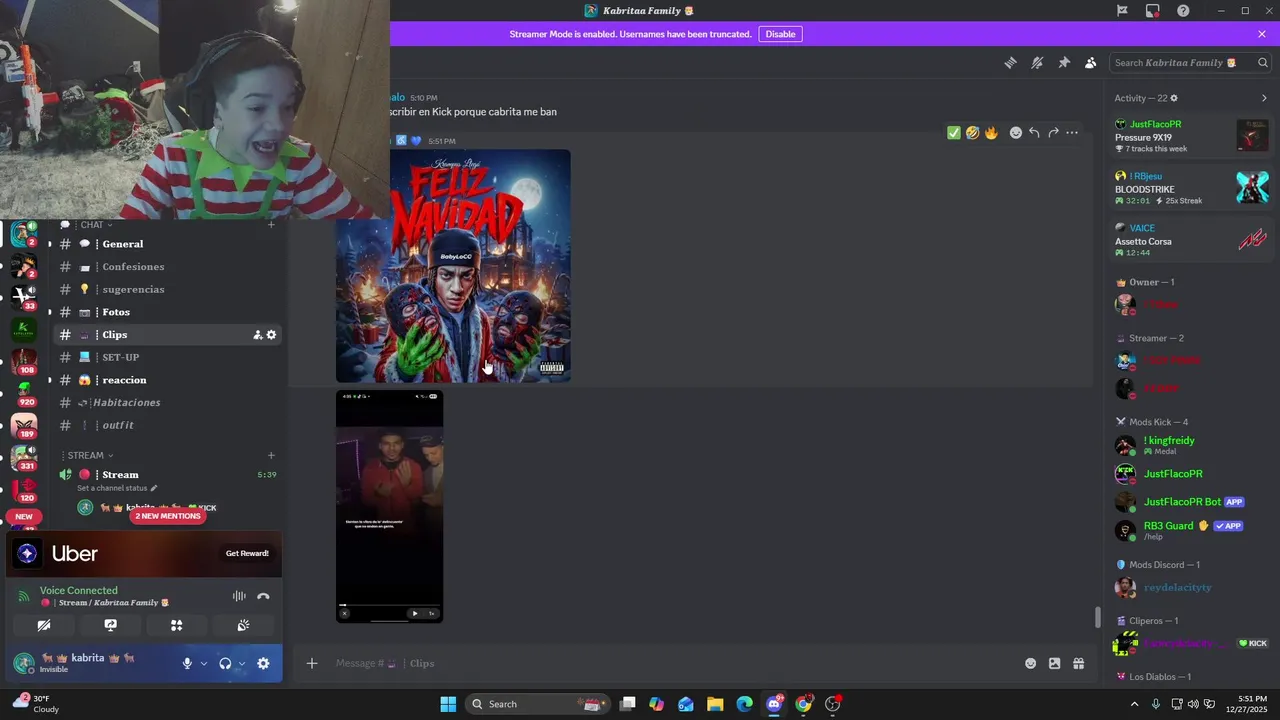Screen dimensions: 1280x720
Task: Open the Help question mark icon
Action: pyautogui.click(x=1183, y=11)
